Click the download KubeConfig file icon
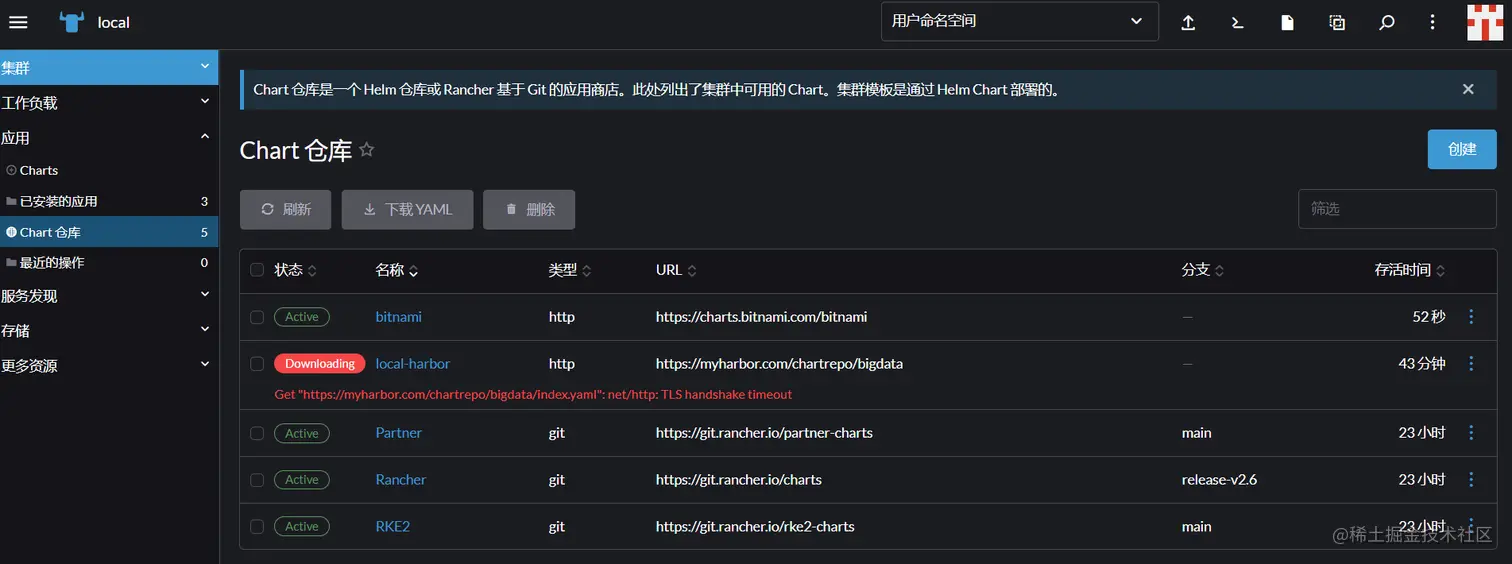This screenshot has width=1512, height=564. click(1288, 22)
